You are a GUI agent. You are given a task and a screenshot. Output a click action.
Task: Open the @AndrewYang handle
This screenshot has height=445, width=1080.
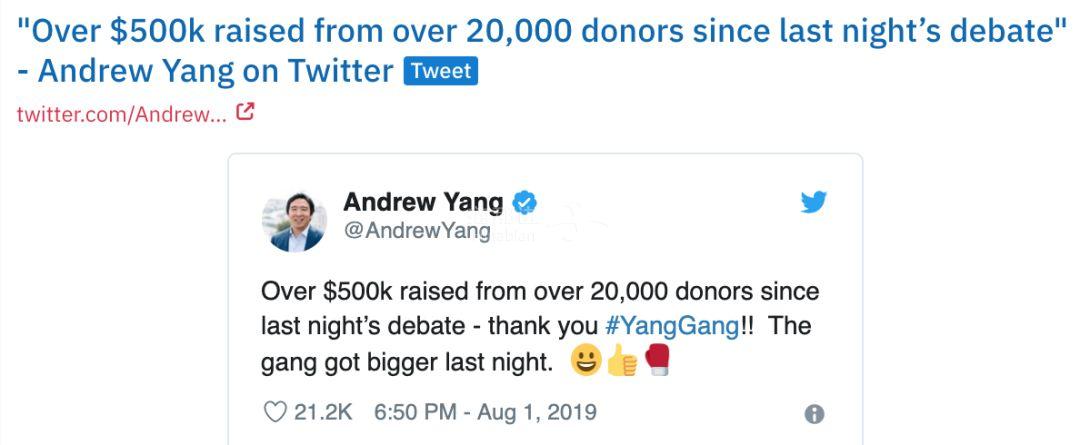tap(417, 231)
